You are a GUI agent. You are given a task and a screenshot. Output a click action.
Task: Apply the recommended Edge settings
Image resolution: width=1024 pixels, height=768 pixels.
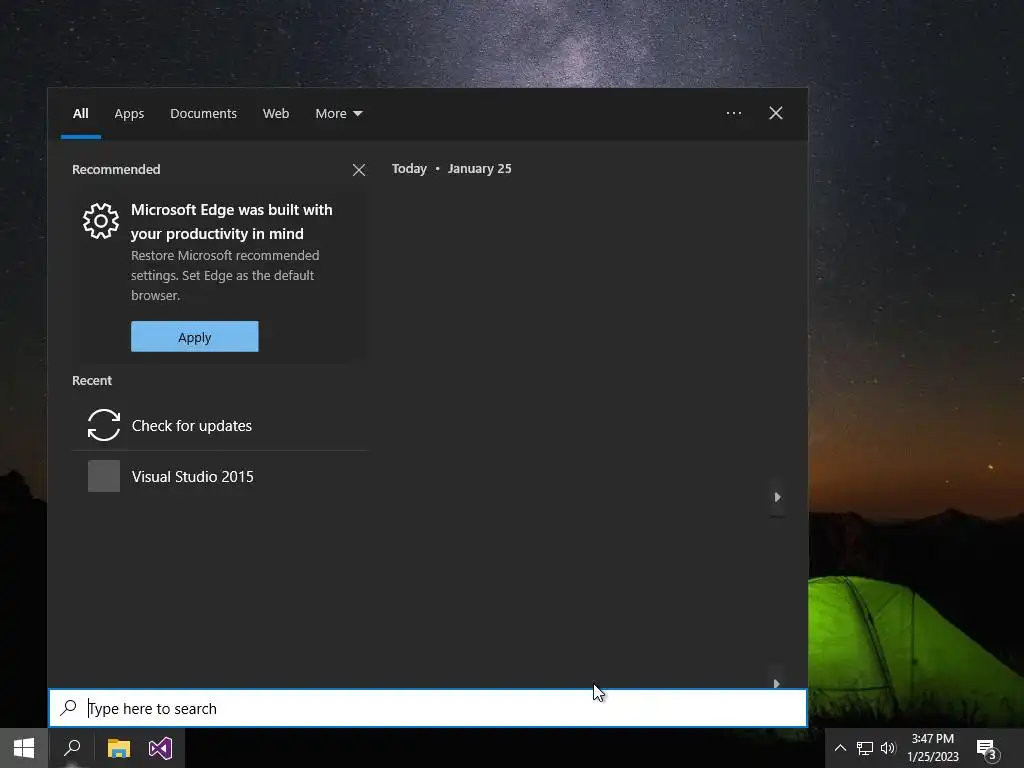tap(195, 336)
